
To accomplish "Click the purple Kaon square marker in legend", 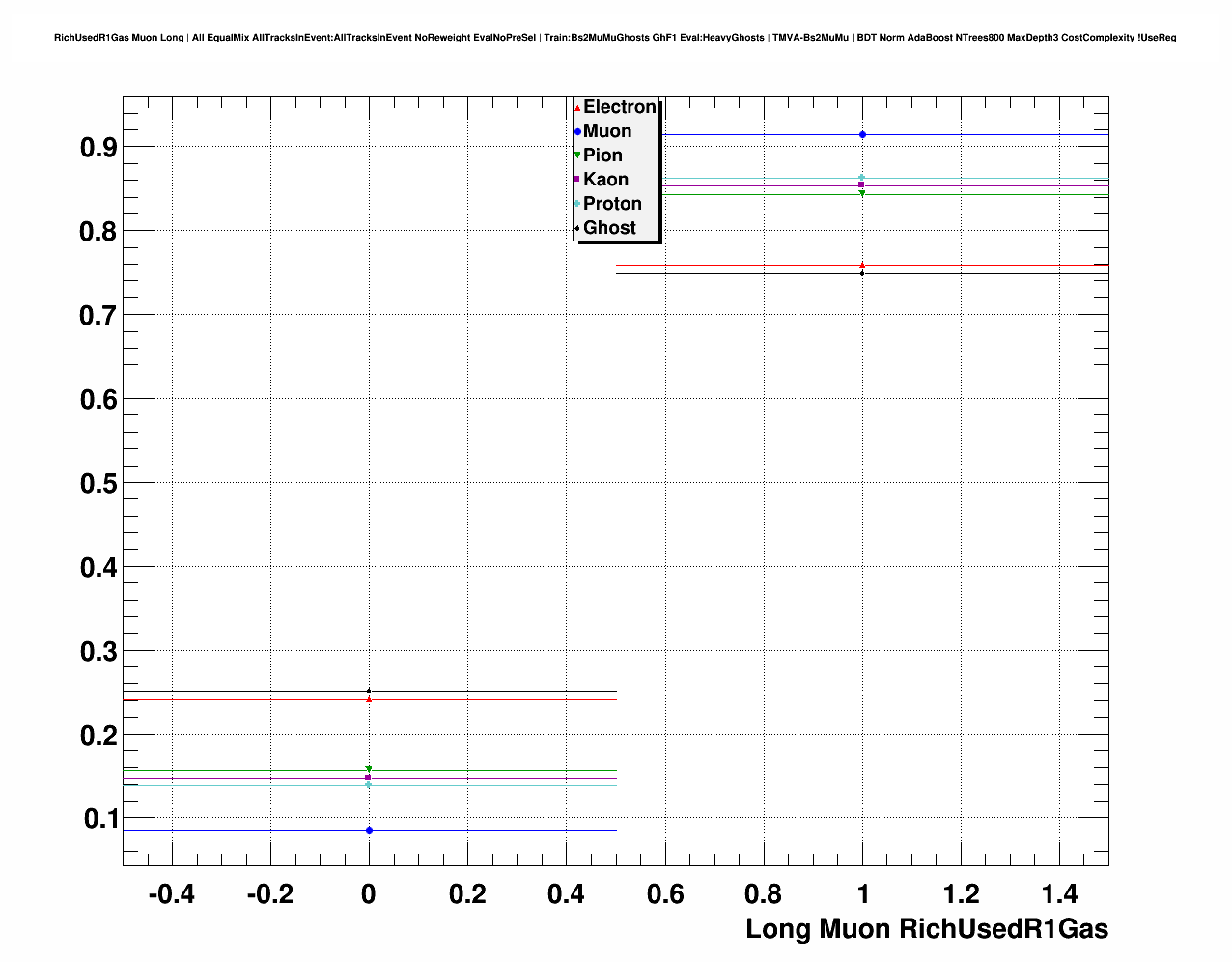I will 577,180.
